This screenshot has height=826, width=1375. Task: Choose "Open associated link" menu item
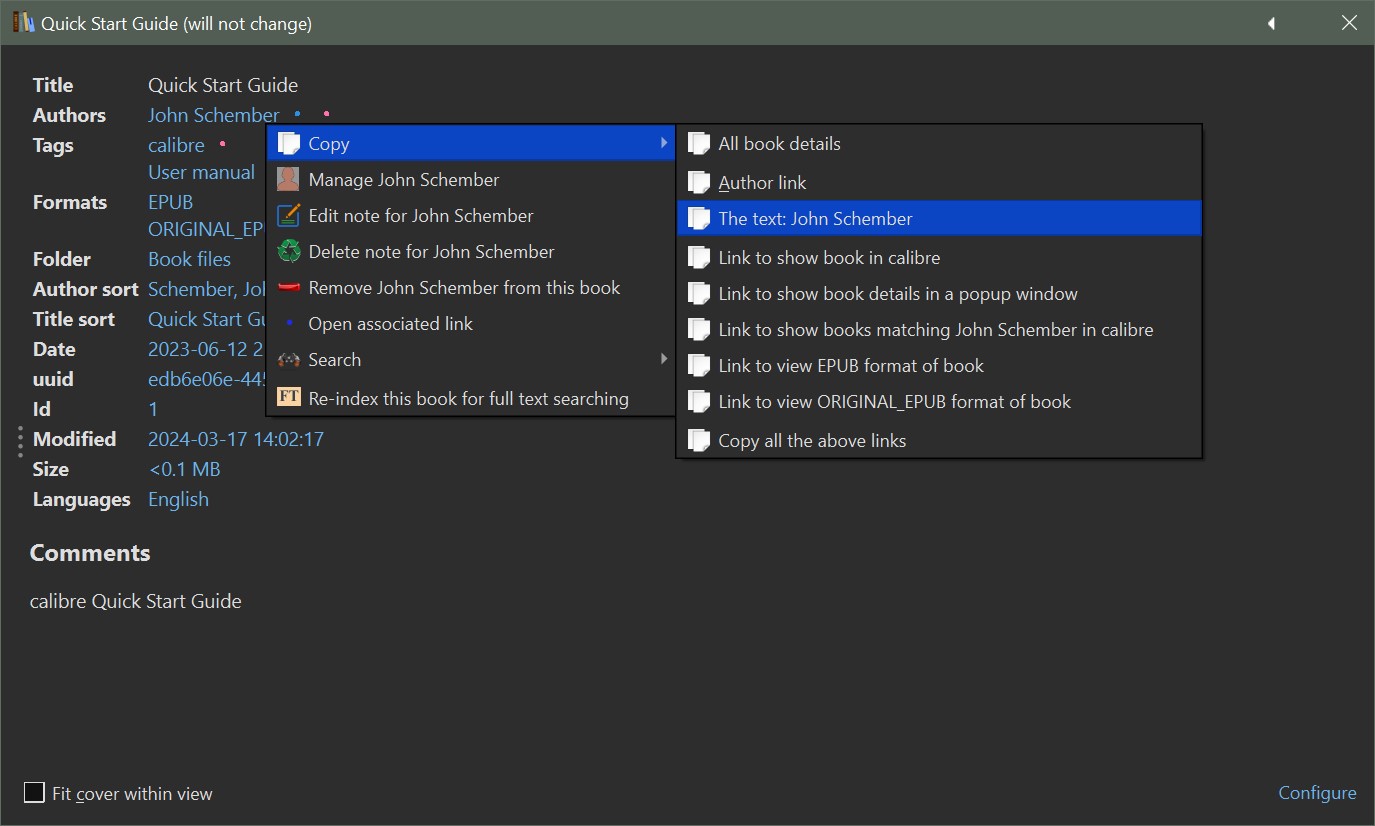(x=390, y=324)
